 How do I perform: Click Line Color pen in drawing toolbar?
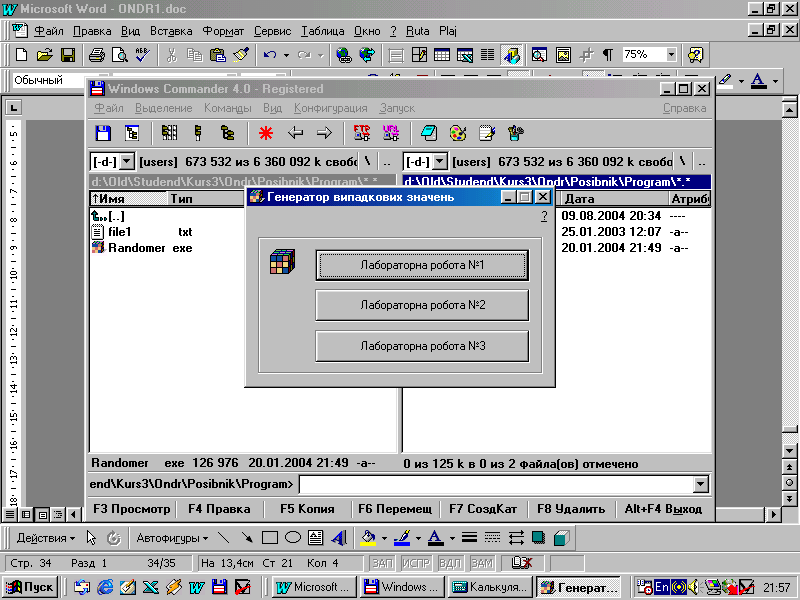tap(403, 538)
